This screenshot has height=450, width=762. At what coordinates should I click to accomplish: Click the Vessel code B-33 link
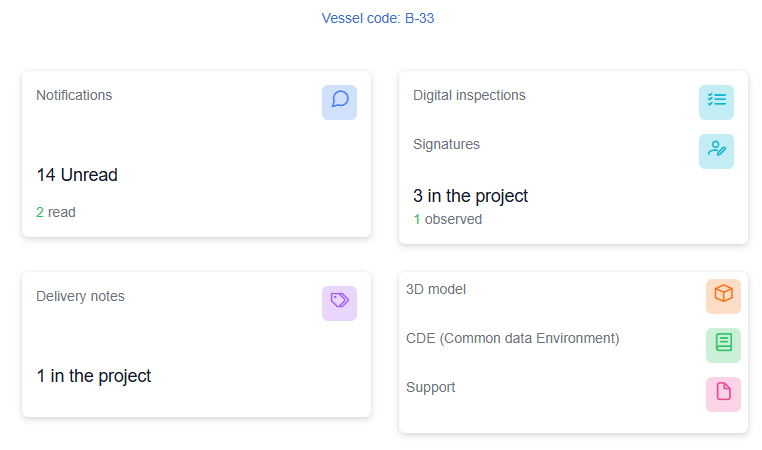coord(378,18)
